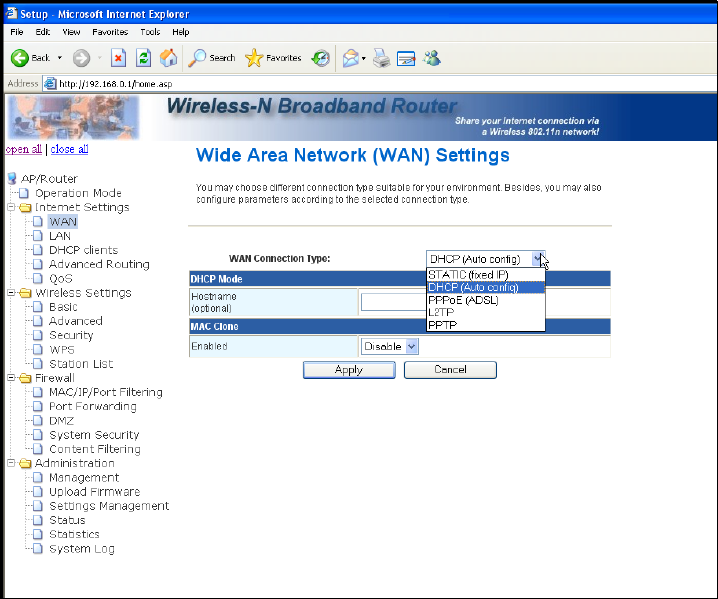718x599 pixels.
Task: Open System Security page
Action: pyautogui.click(x=94, y=435)
